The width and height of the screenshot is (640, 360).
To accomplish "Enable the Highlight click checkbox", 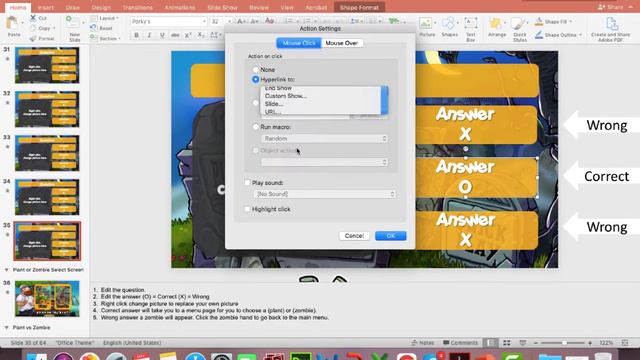I will click(247, 209).
